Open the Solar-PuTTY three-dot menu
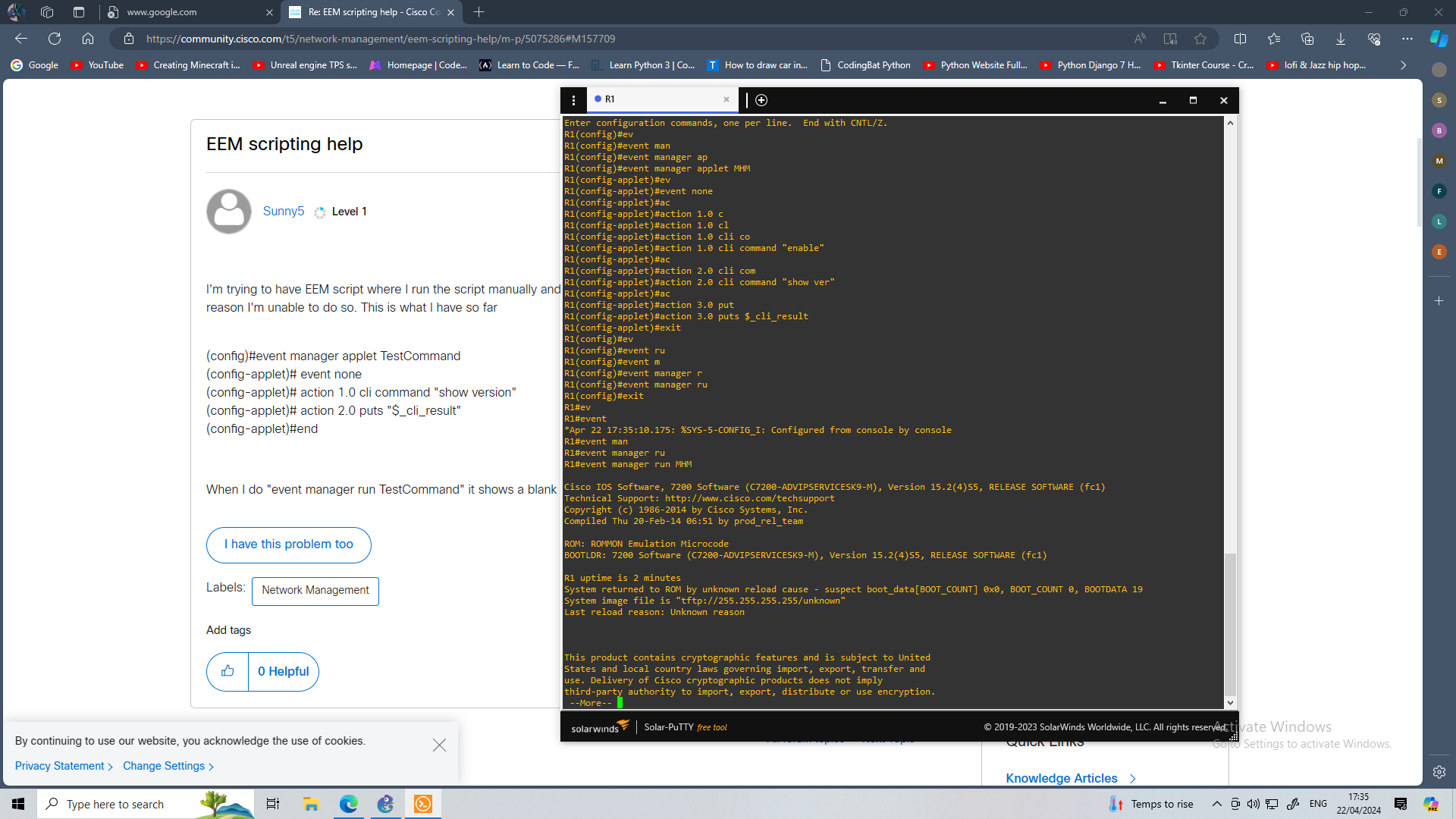Screen dimensions: 1456x819 coord(573,100)
